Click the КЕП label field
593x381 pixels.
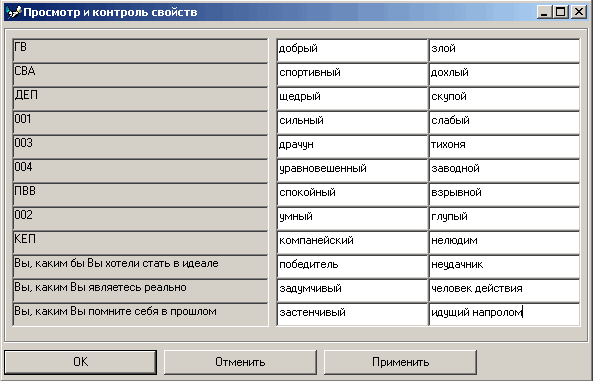tap(140, 243)
